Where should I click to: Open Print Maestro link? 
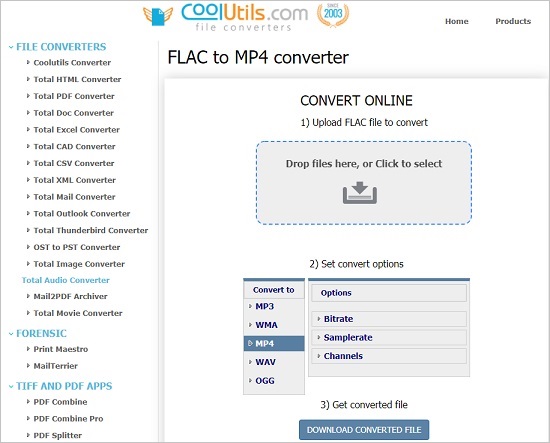click(61, 349)
